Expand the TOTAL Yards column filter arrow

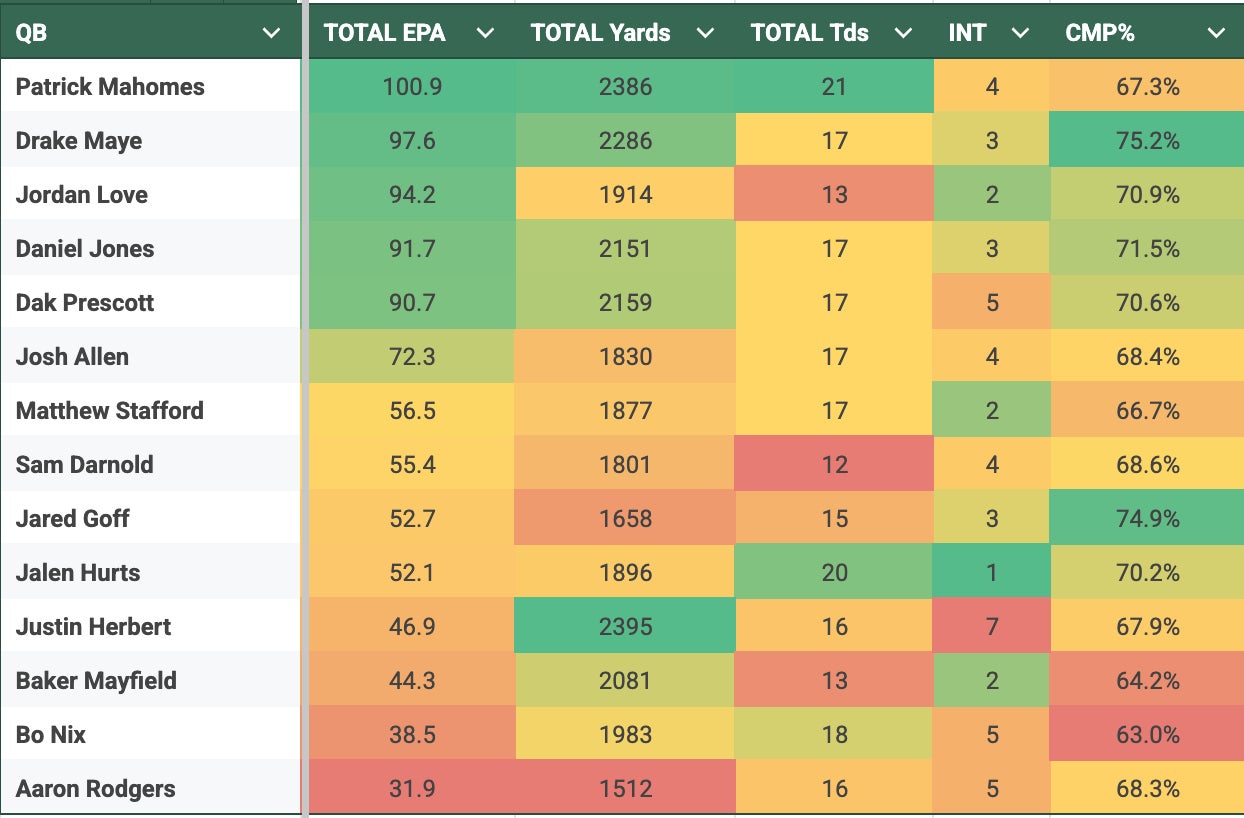[705, 33]
